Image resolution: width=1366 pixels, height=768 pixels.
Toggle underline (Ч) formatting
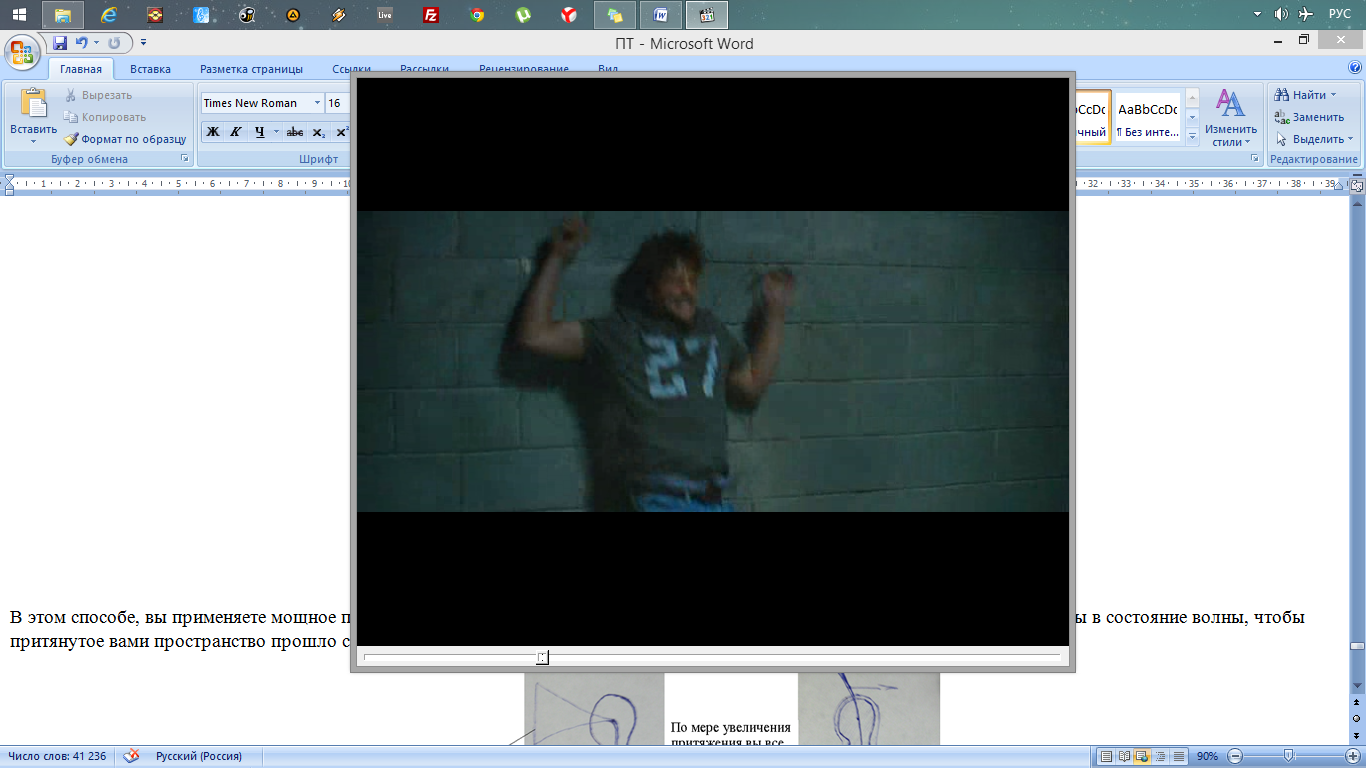tap(260, 132)
